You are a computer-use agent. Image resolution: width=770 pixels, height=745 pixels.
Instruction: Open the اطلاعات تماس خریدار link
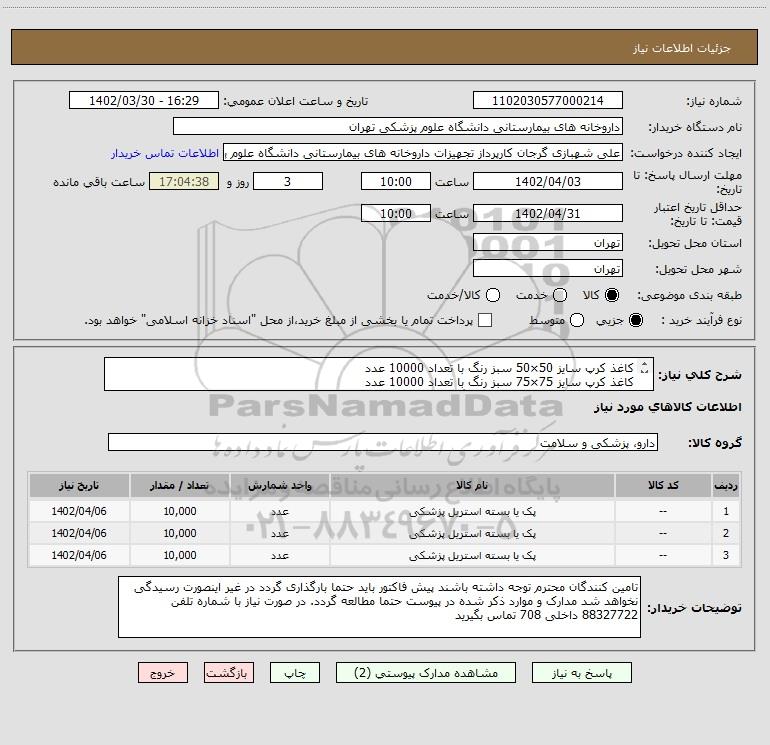tap(165, 153)
